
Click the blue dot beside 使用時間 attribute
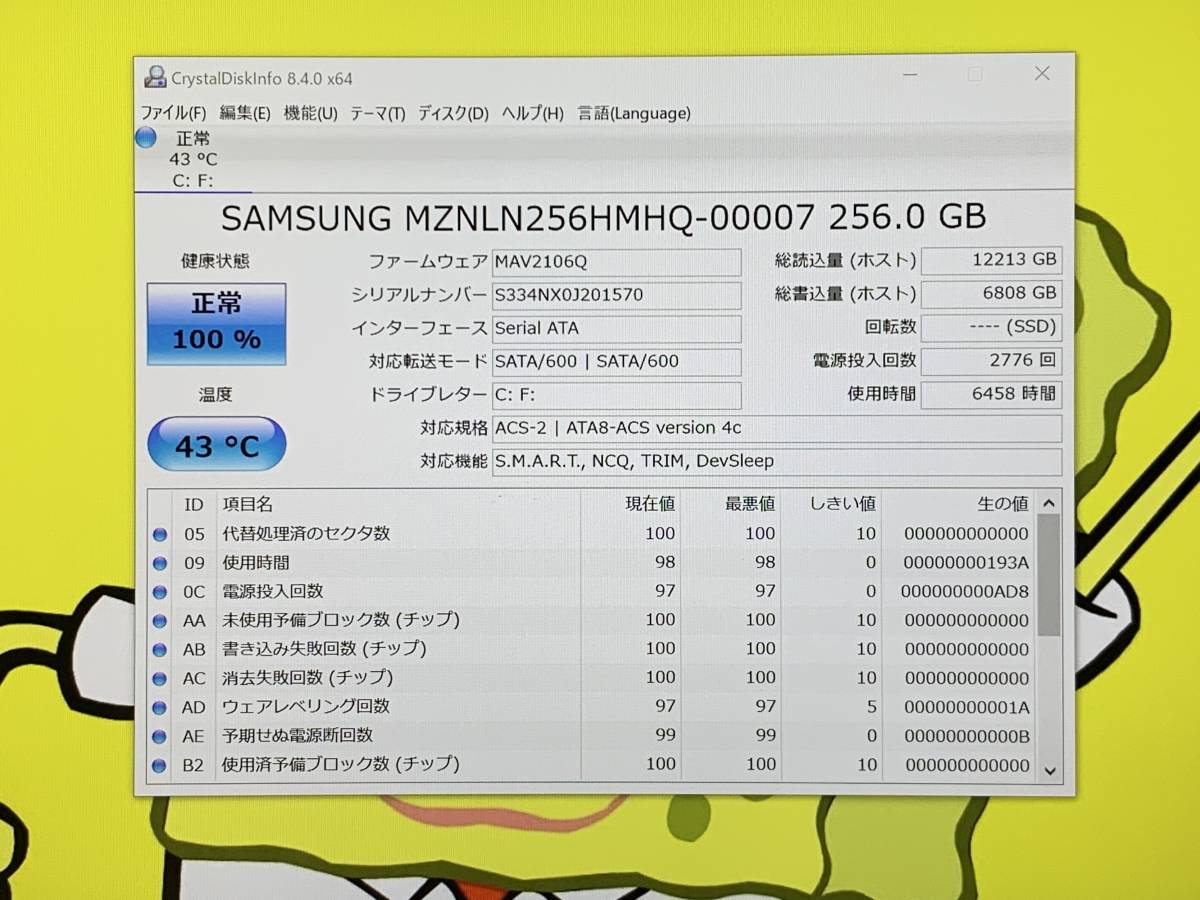click(x=160, y=562)
